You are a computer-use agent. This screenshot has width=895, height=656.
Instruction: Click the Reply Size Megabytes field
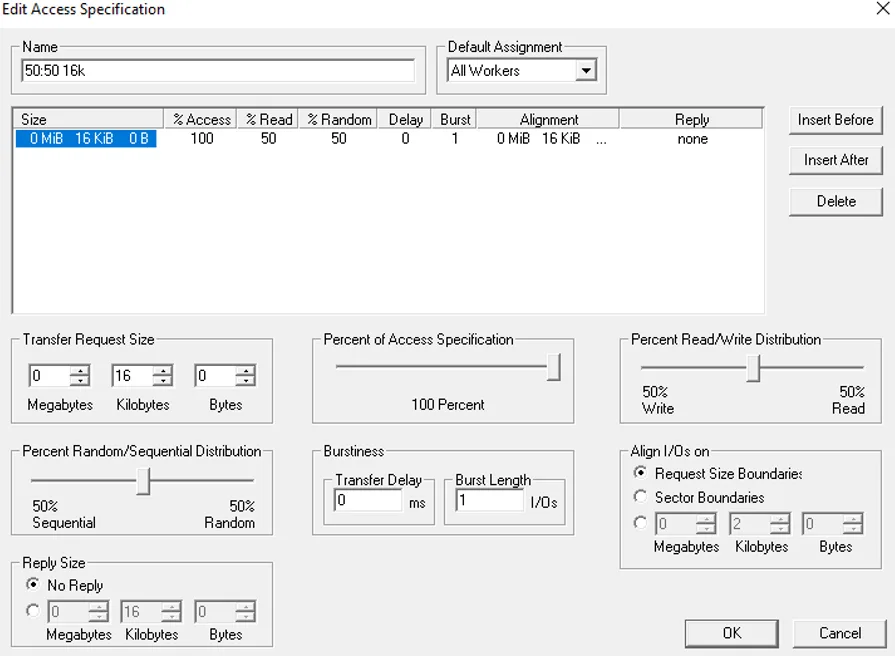(68, 611)
